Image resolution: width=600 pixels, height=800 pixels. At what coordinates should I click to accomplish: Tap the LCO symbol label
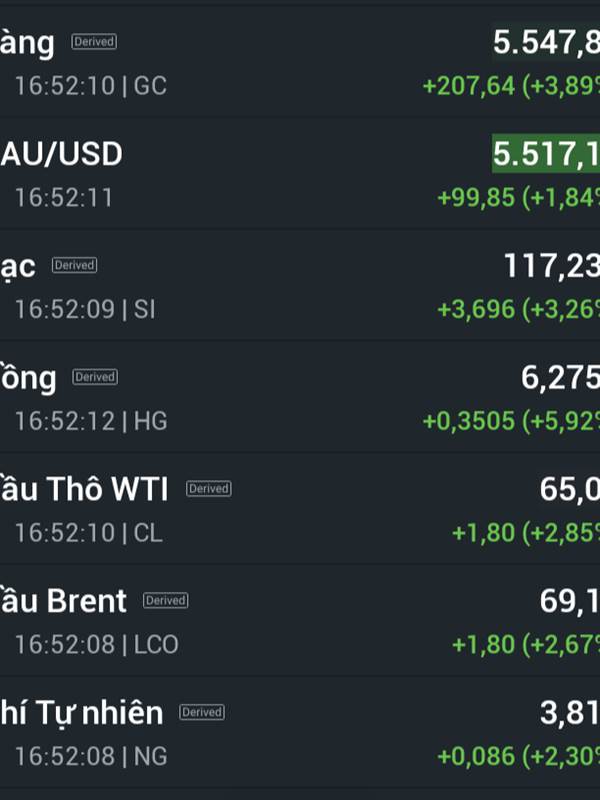coord(156,645)
